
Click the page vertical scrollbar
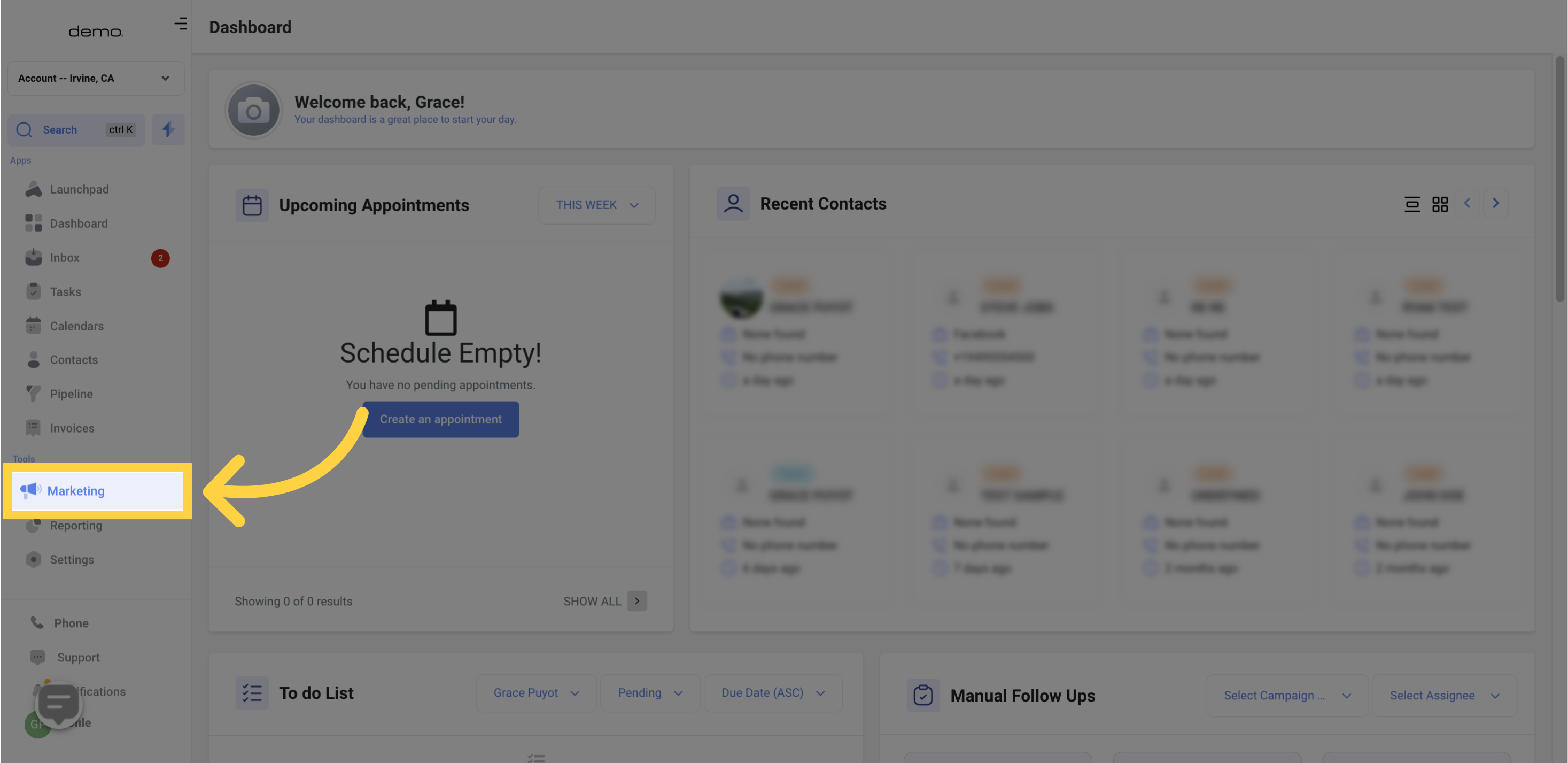click(1559, 179)
